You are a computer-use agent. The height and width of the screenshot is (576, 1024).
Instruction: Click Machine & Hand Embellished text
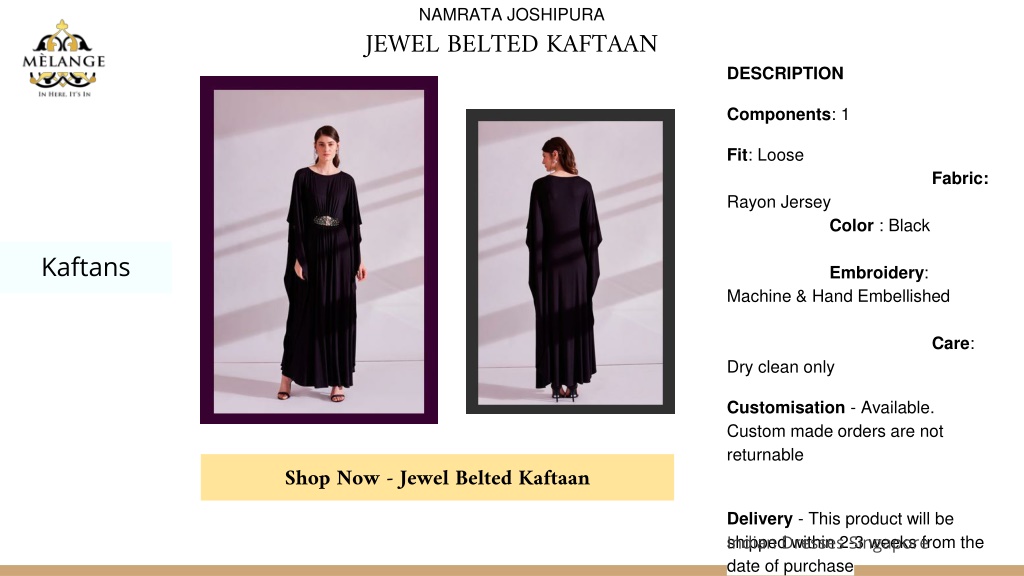[839, 296]
